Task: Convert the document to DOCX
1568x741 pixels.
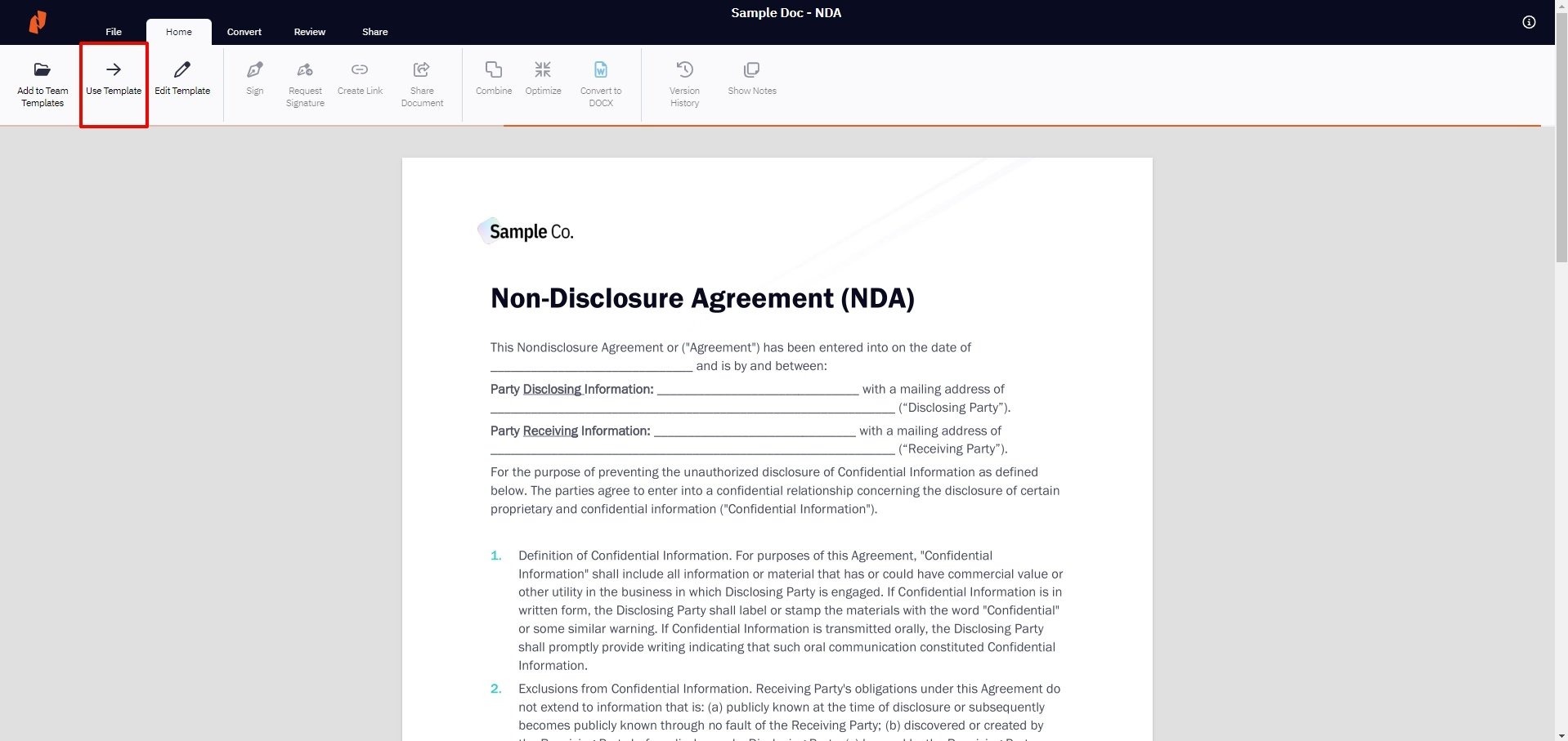Action: tap(601, 78)
